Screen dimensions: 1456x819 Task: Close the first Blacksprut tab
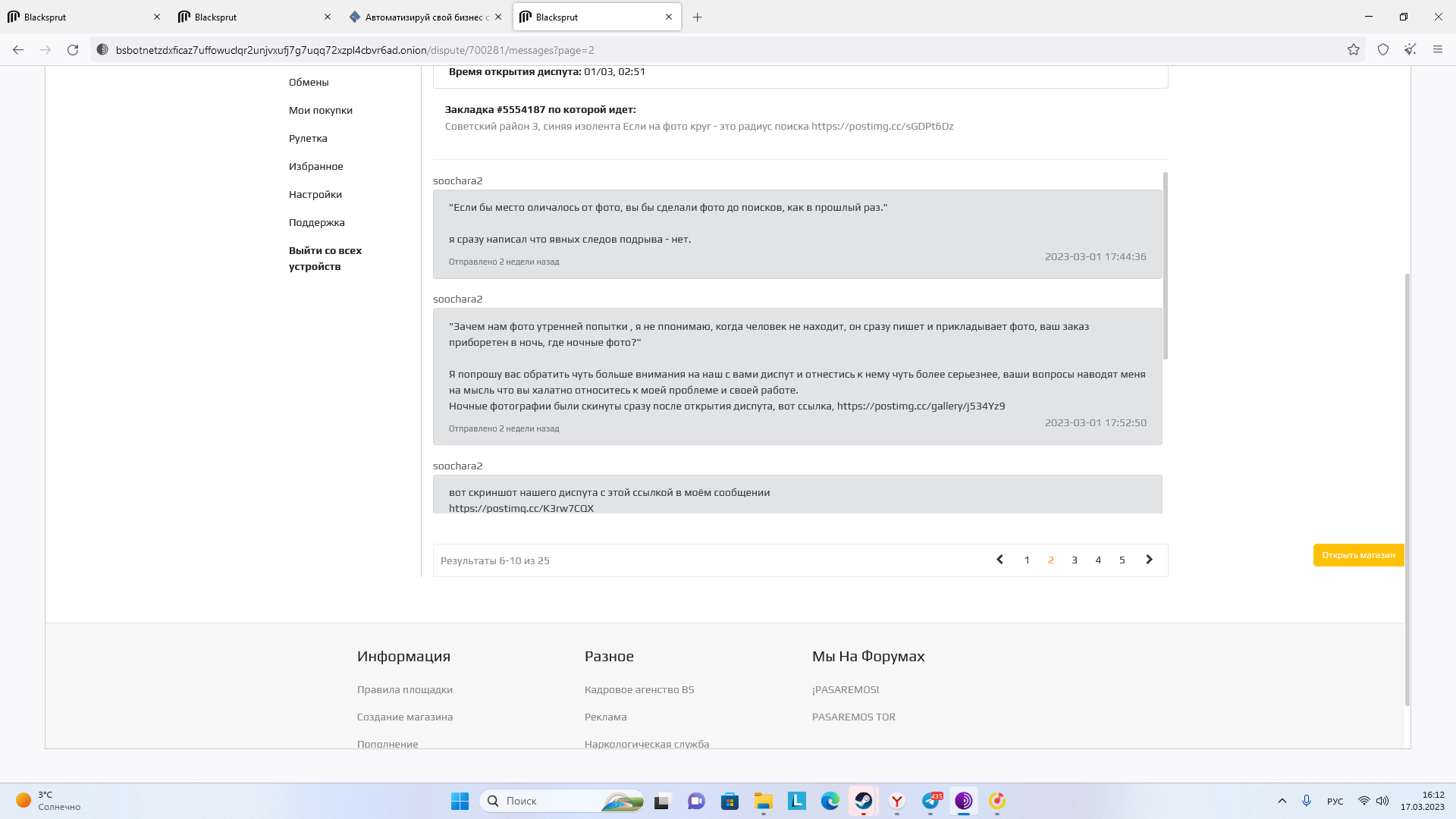(x=157, y=17)
